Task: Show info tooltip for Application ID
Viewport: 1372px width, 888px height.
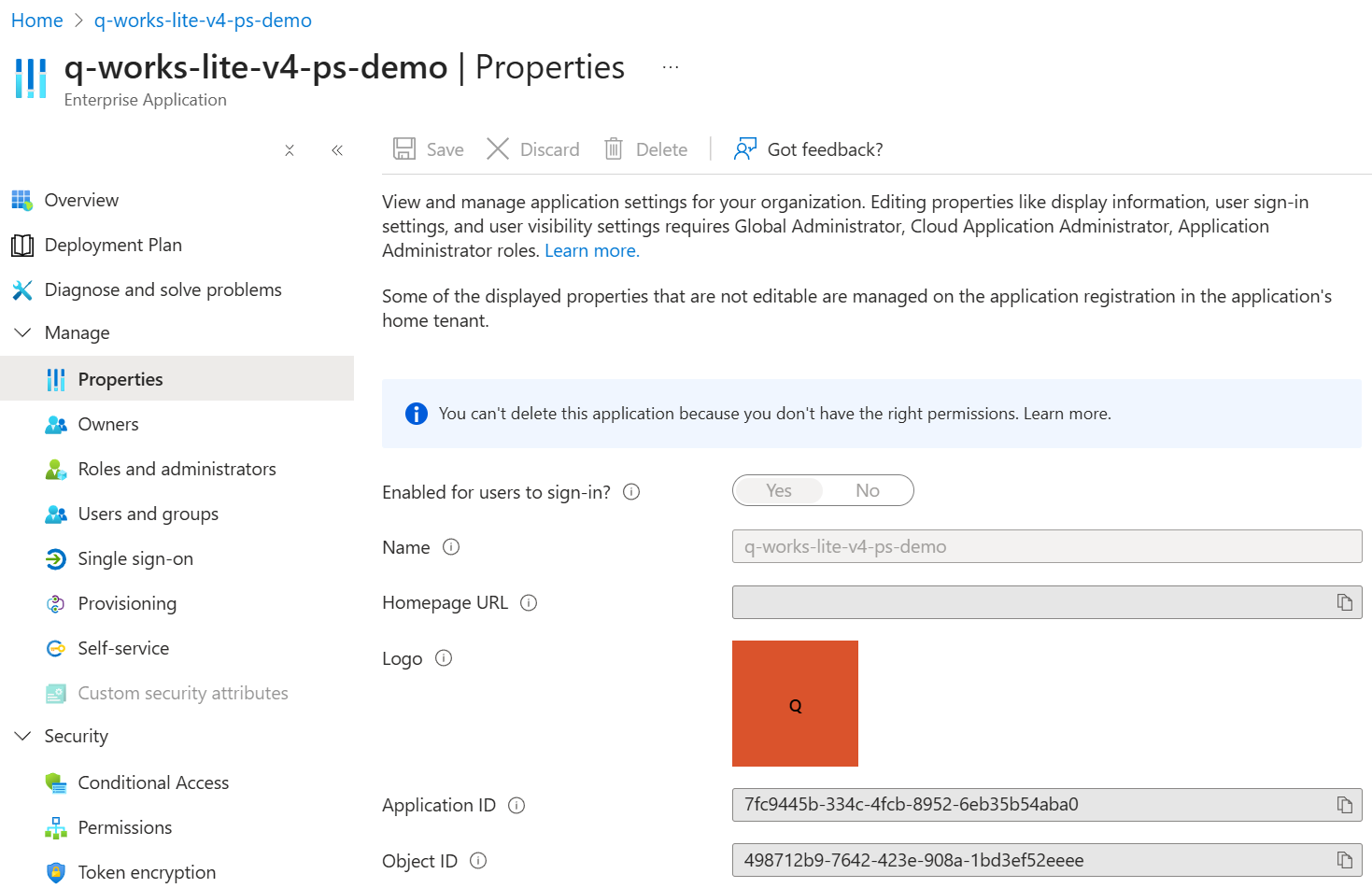Action: (x=516, y=805)
